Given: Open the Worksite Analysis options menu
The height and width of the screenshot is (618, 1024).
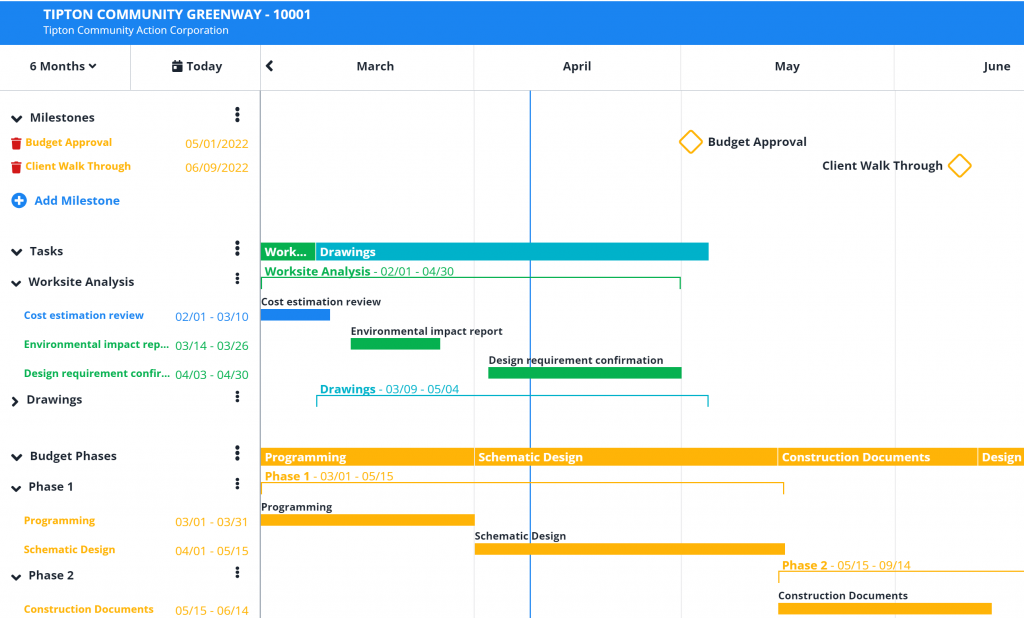Looking at the screenshot, I should 237,278.
